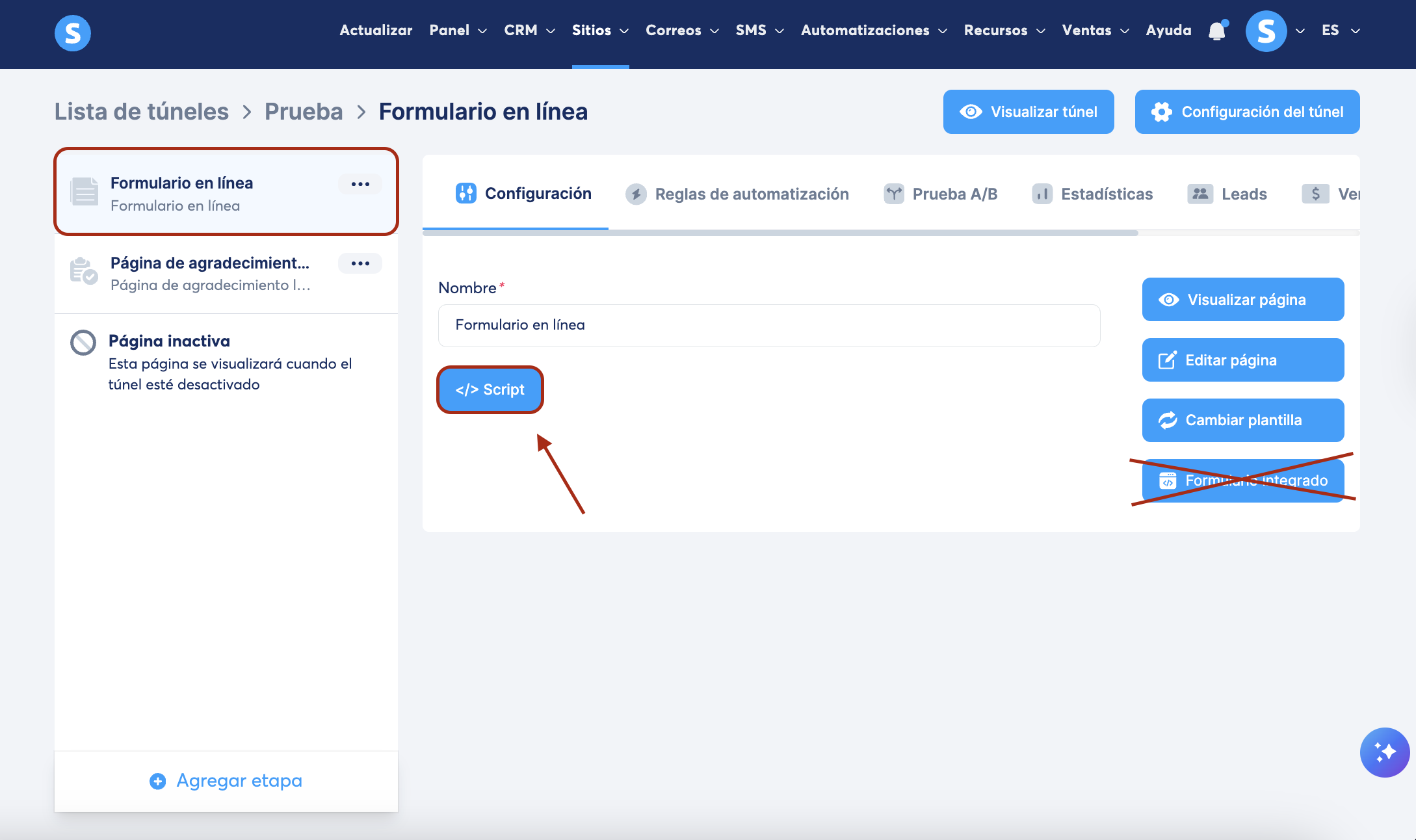Click the horizontal tab scrollbar
The image size is (1416, 840).
tap(780, 233)
